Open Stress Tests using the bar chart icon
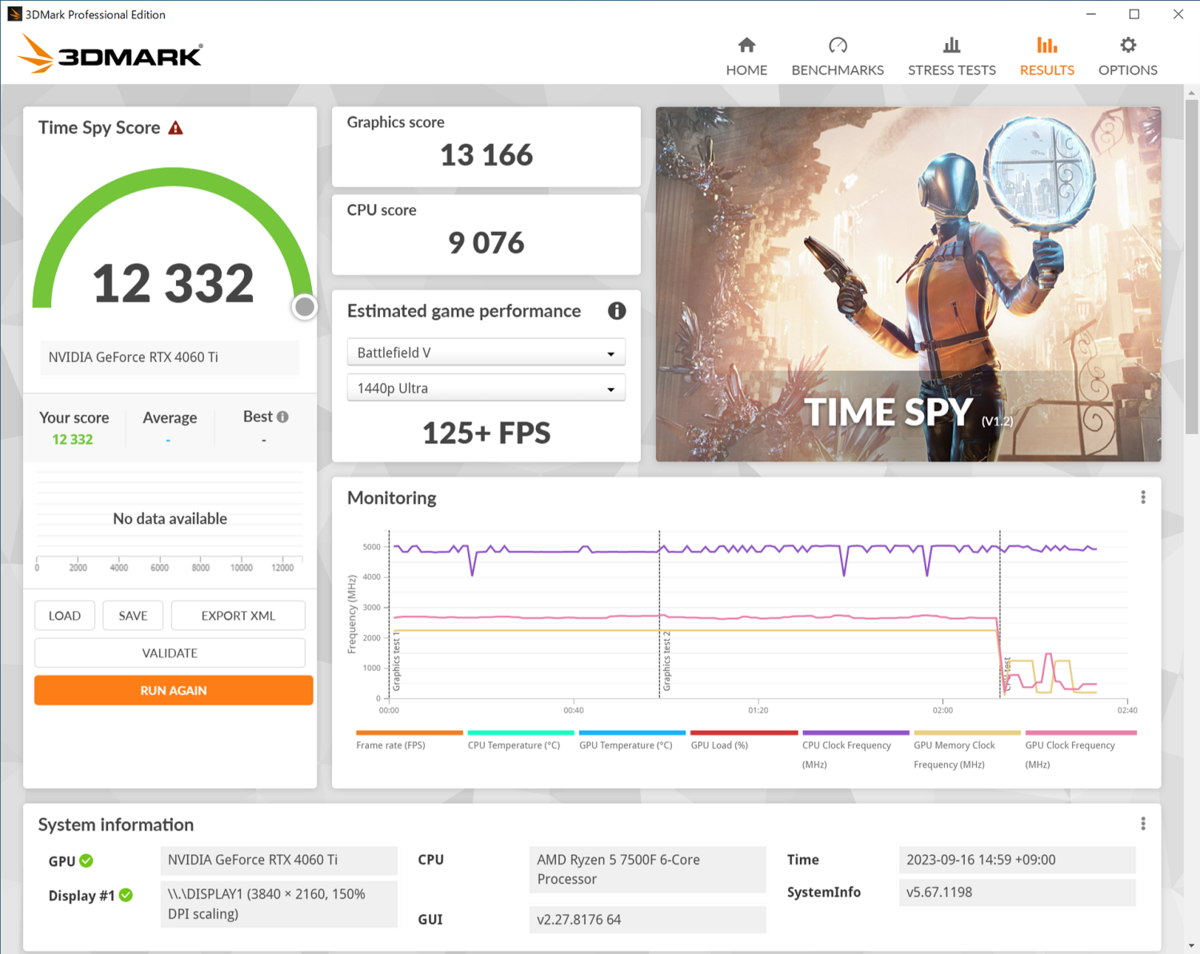The width and height of the screenshot is (1200, 954). [951, 46]
